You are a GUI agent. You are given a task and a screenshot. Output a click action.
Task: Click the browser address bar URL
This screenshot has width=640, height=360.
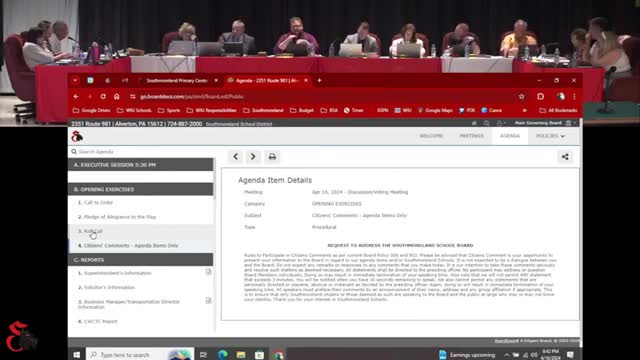191,97
